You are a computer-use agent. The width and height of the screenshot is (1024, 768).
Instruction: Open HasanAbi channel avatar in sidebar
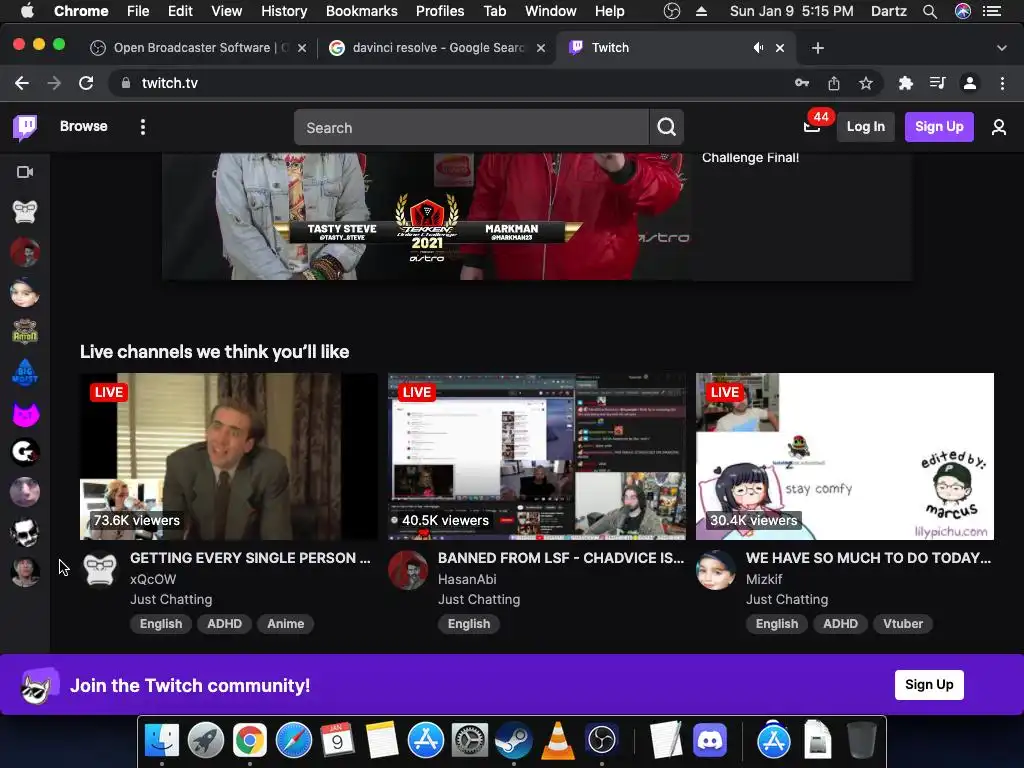pyautogui.click(x=25, y=252)
